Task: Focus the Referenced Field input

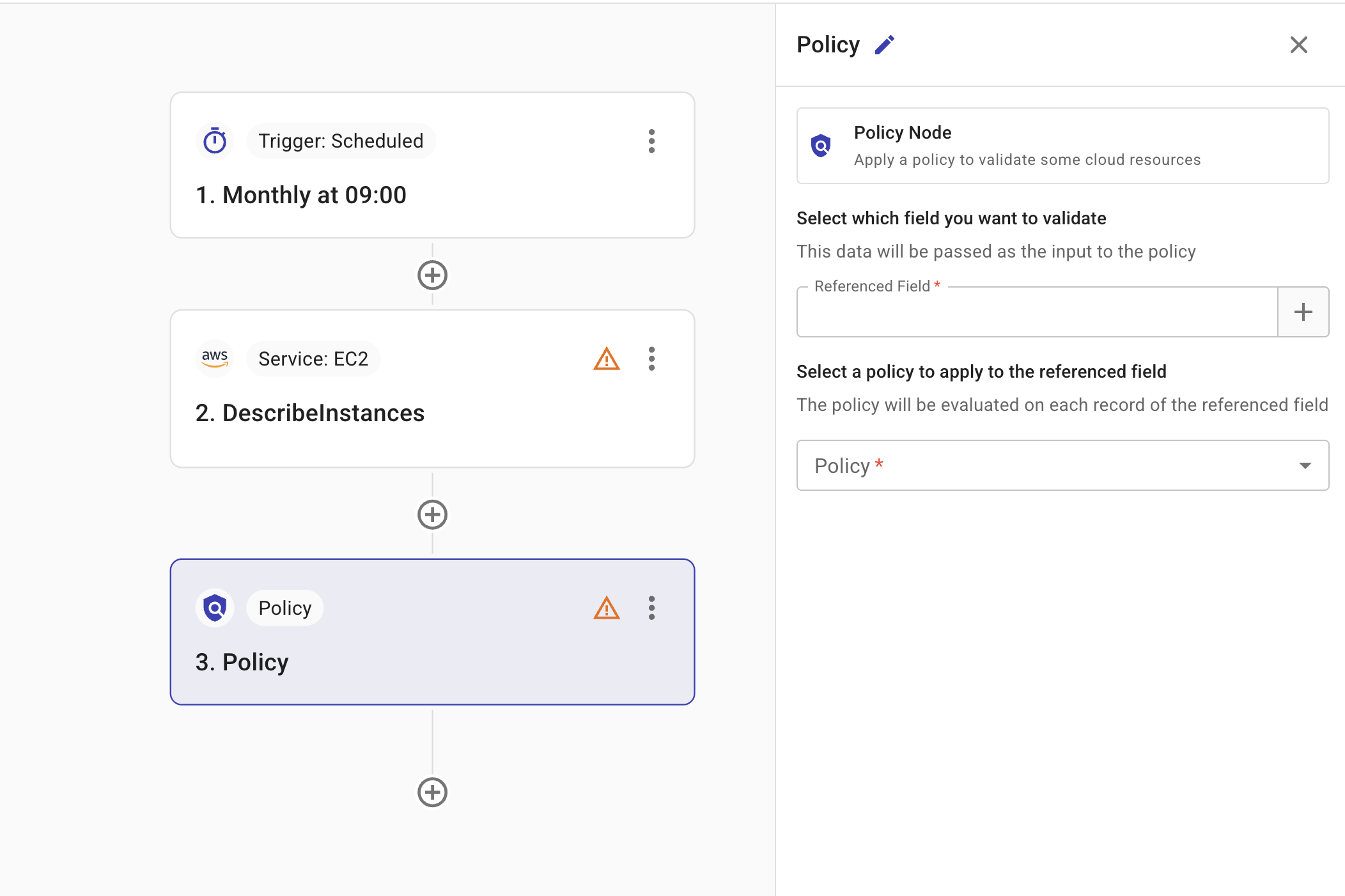Action: (1037, 313)
